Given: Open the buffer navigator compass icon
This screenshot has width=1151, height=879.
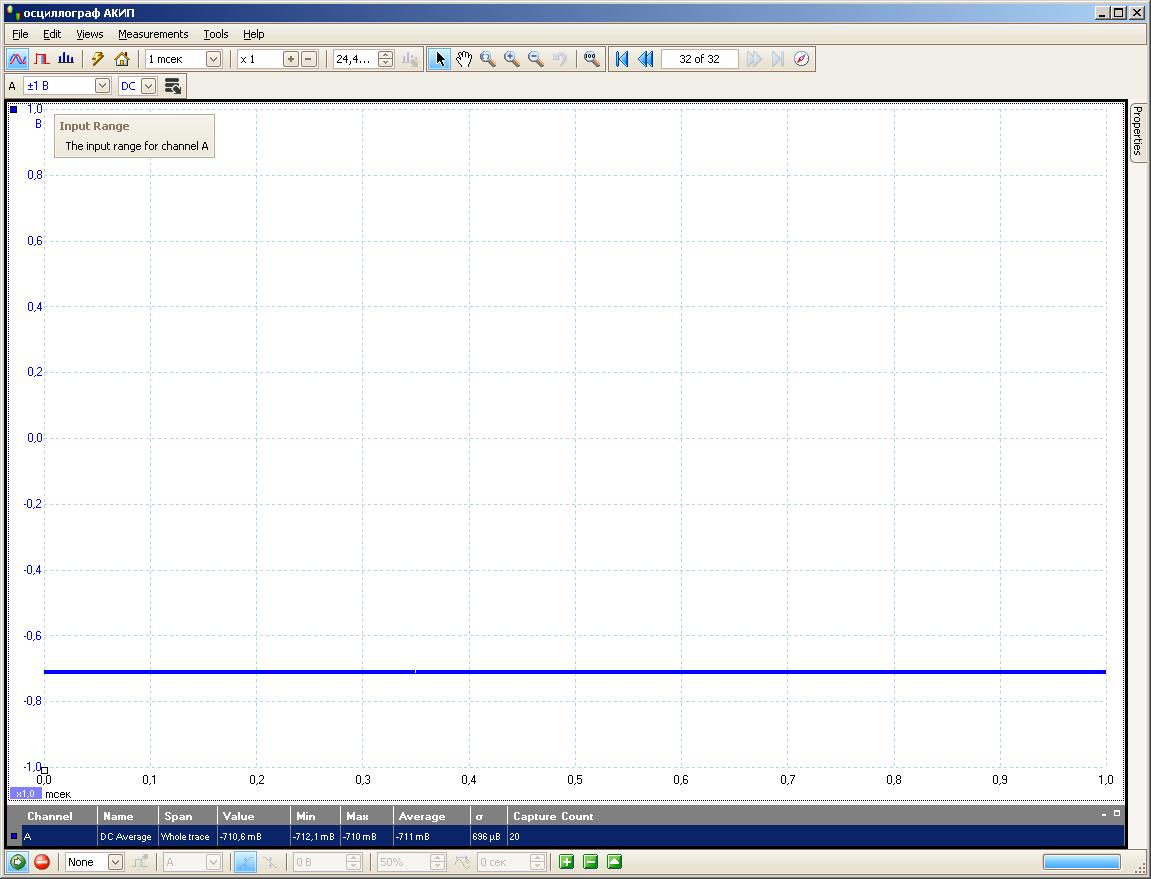Looking at the screenshot, I should pos(801,59).
